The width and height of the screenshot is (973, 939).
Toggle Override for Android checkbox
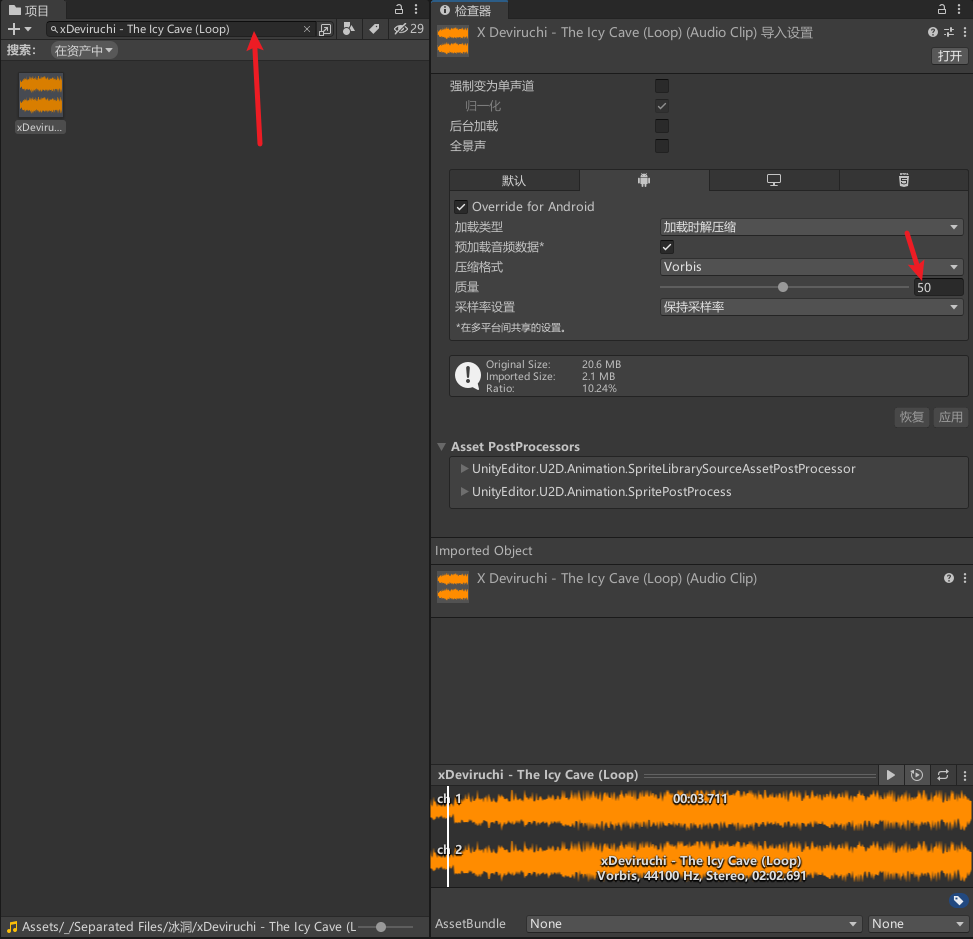(x=460, y=207)
